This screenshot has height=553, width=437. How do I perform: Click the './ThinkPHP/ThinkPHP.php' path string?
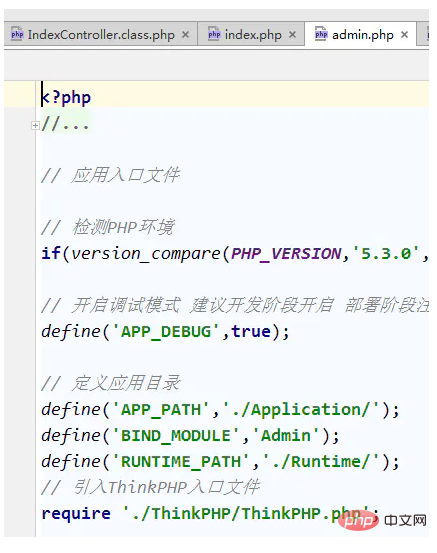tap(246, 513)
